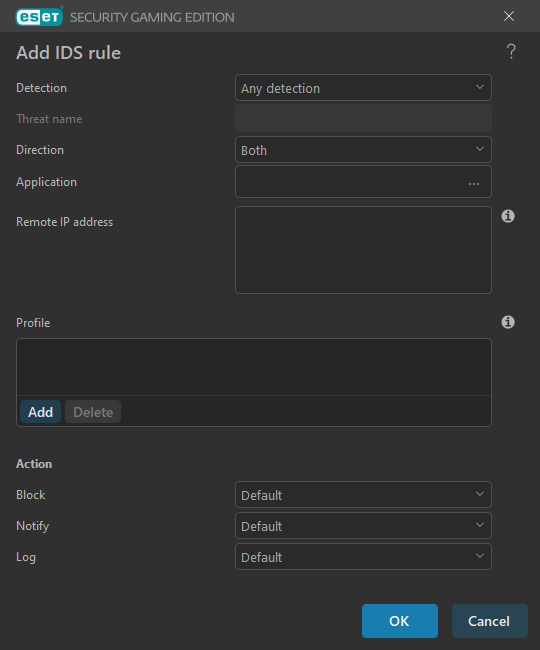This screenshot has width=540, height=650.
Task: Click the "Remote IP address" label
Action: (64, 222)
